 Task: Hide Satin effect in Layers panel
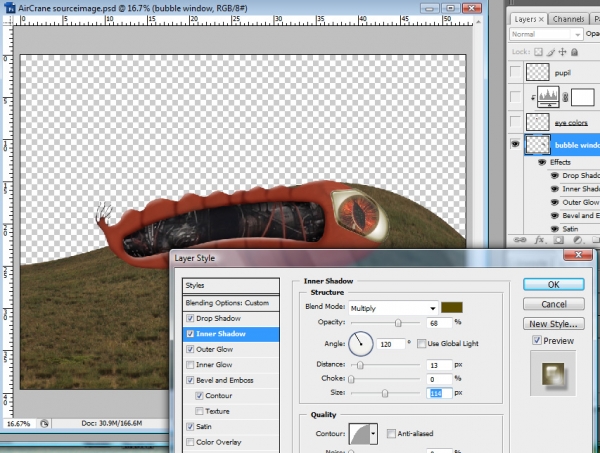point(554,229)
